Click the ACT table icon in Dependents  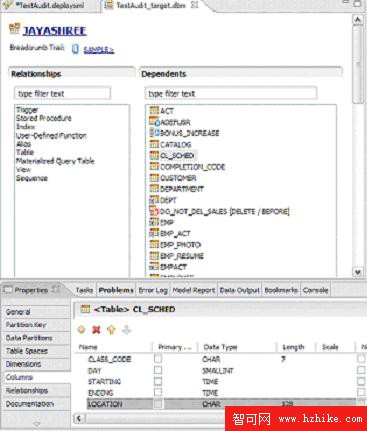click(154, 110)
